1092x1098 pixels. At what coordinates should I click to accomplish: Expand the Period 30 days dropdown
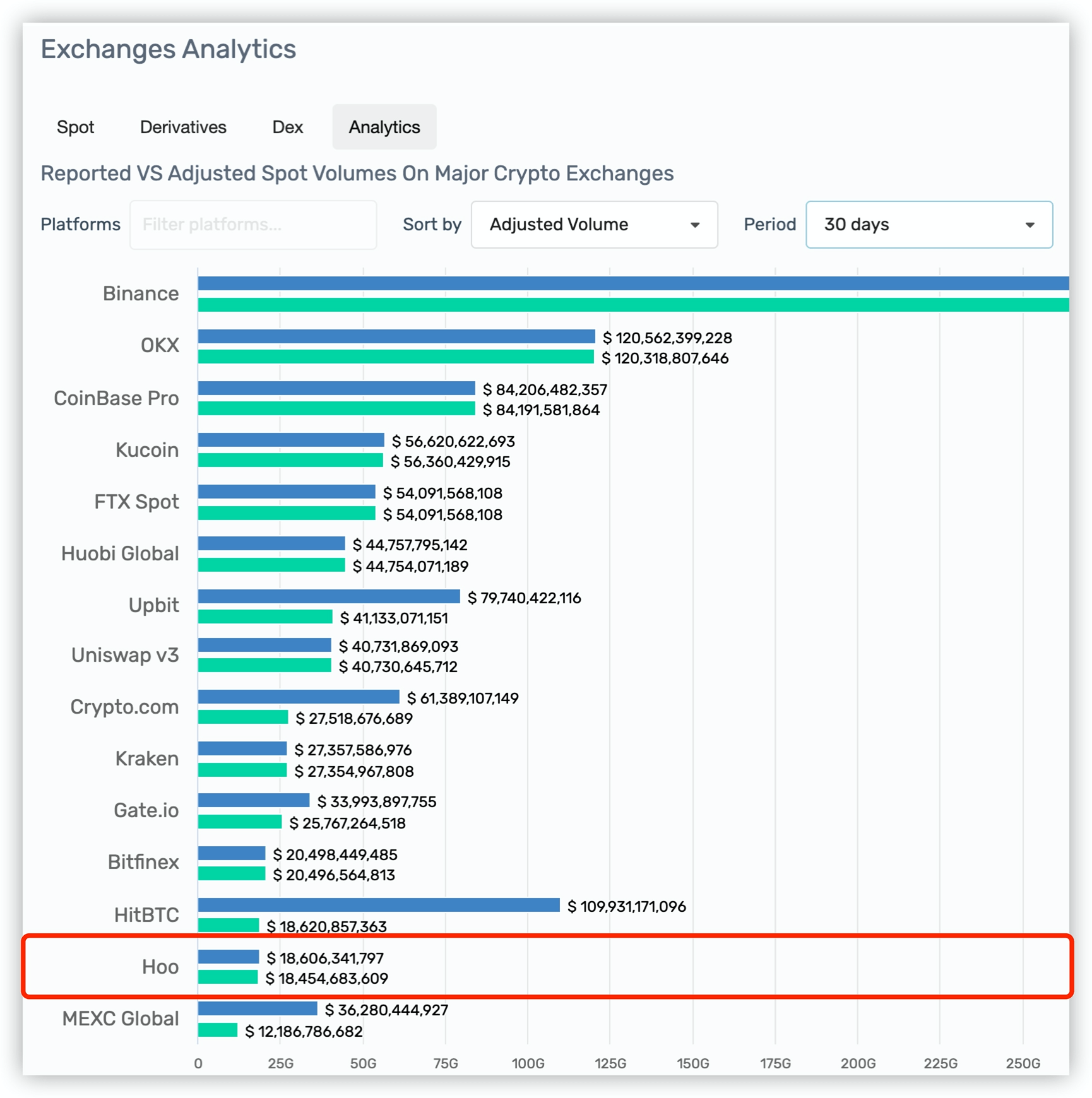tap(928, 225)
